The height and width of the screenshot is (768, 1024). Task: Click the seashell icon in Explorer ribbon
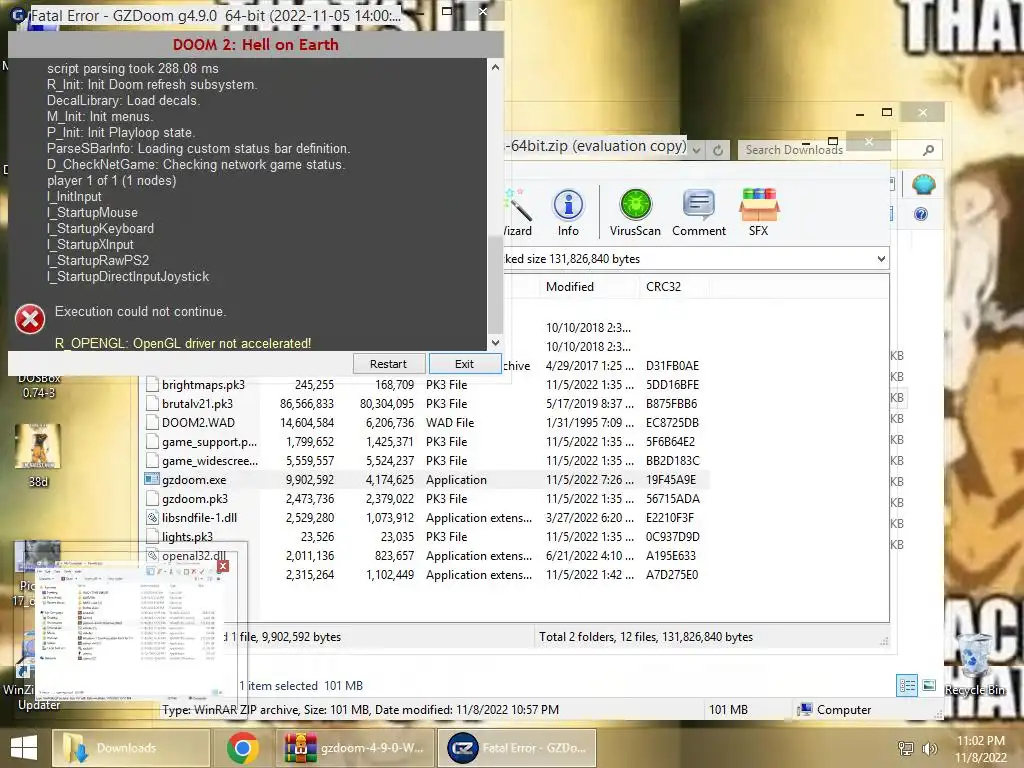point(923,185)
